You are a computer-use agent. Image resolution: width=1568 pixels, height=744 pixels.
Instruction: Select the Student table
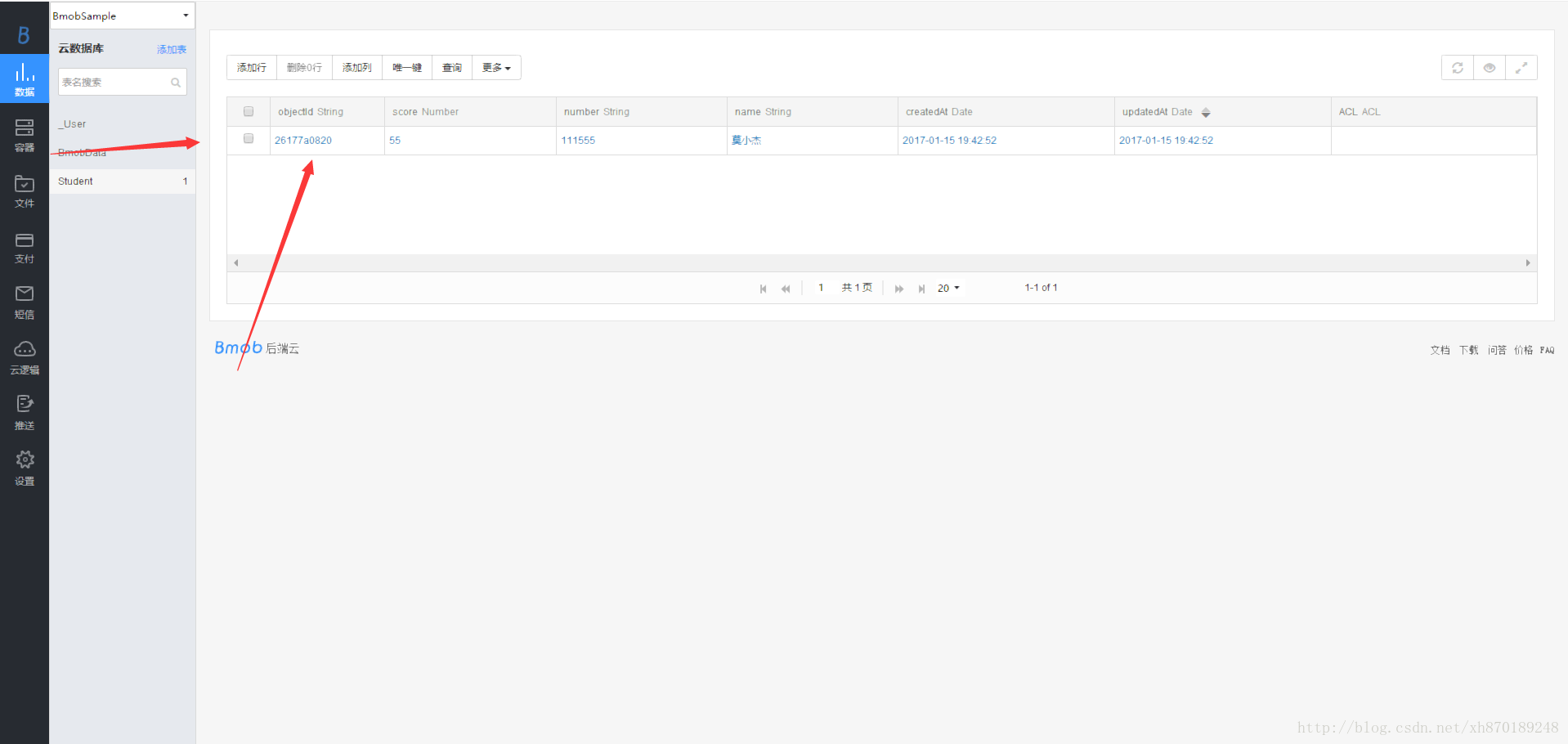coord(123,182)
